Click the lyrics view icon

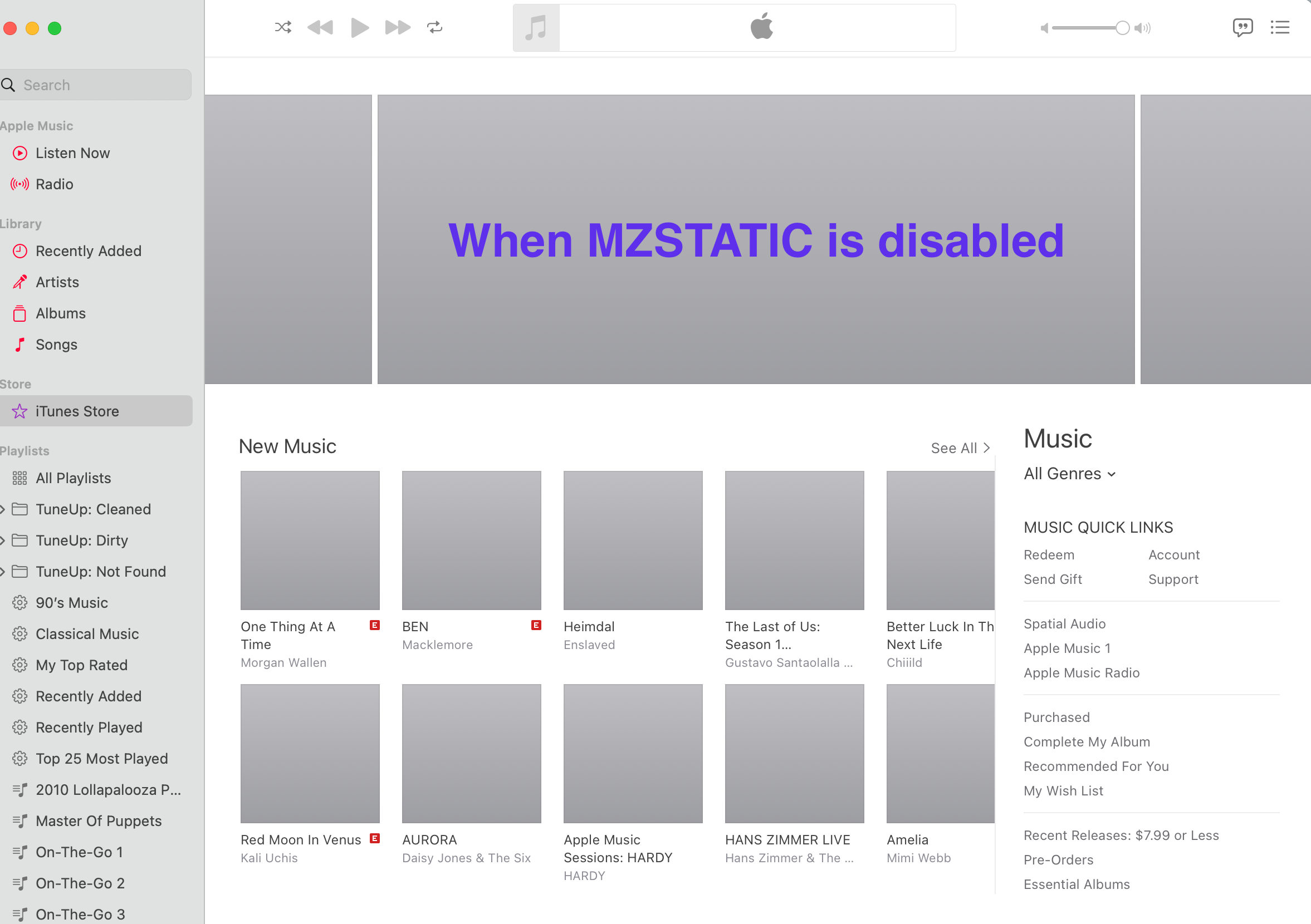point(1241,27)
